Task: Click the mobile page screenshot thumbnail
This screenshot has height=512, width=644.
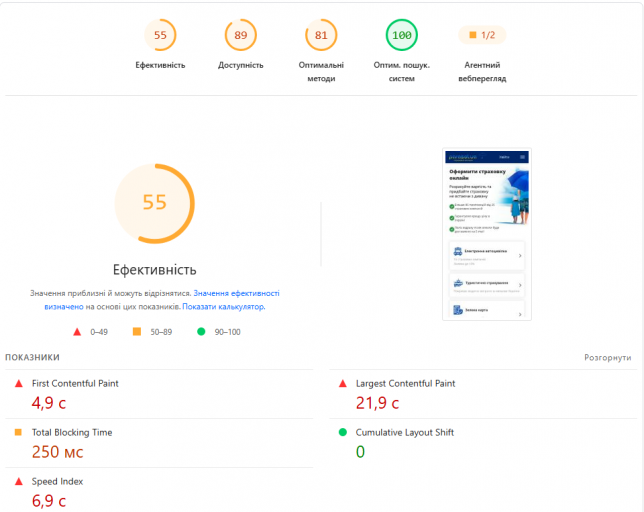Action: coord(487,234)
